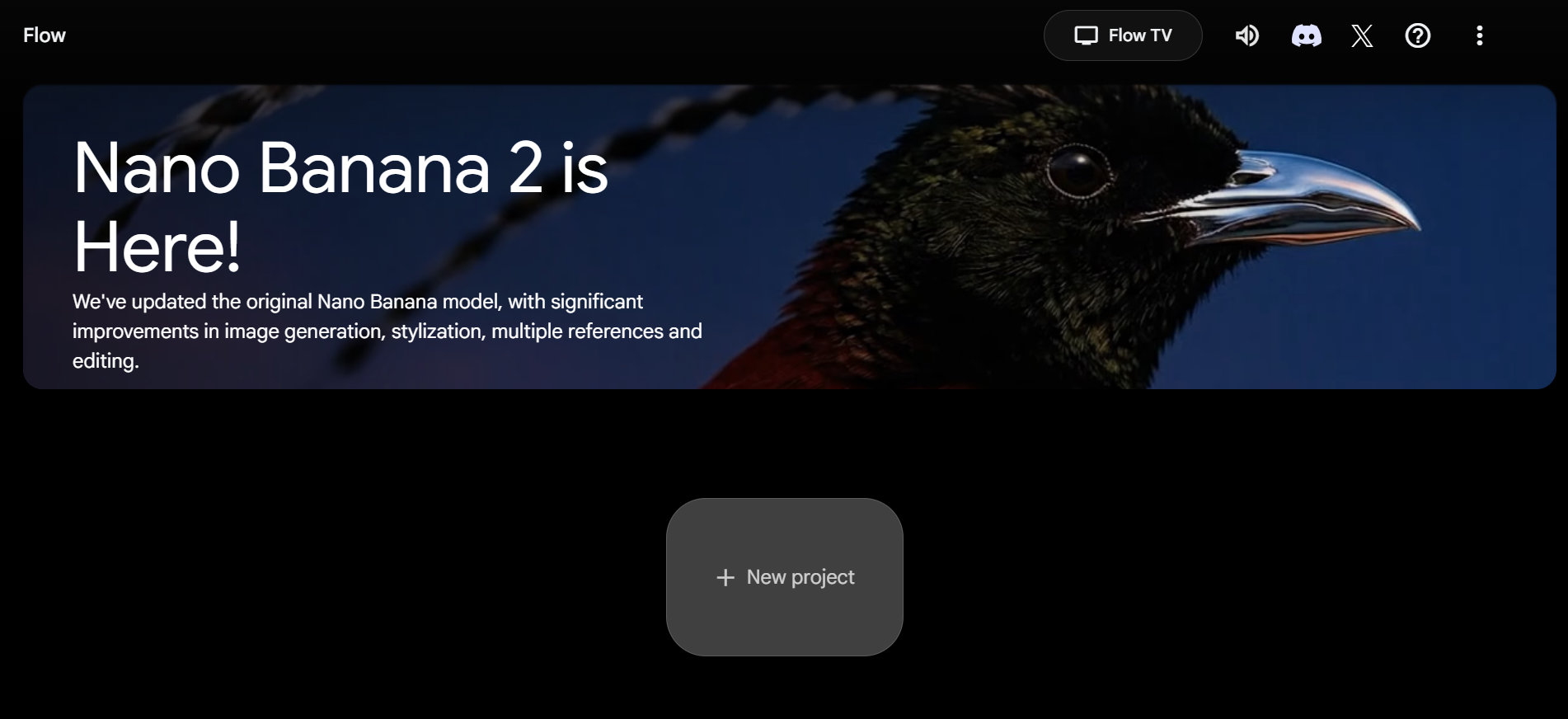Create a new project
The width and height of the screenshot is (1568, 719).
tap(784, 577)
